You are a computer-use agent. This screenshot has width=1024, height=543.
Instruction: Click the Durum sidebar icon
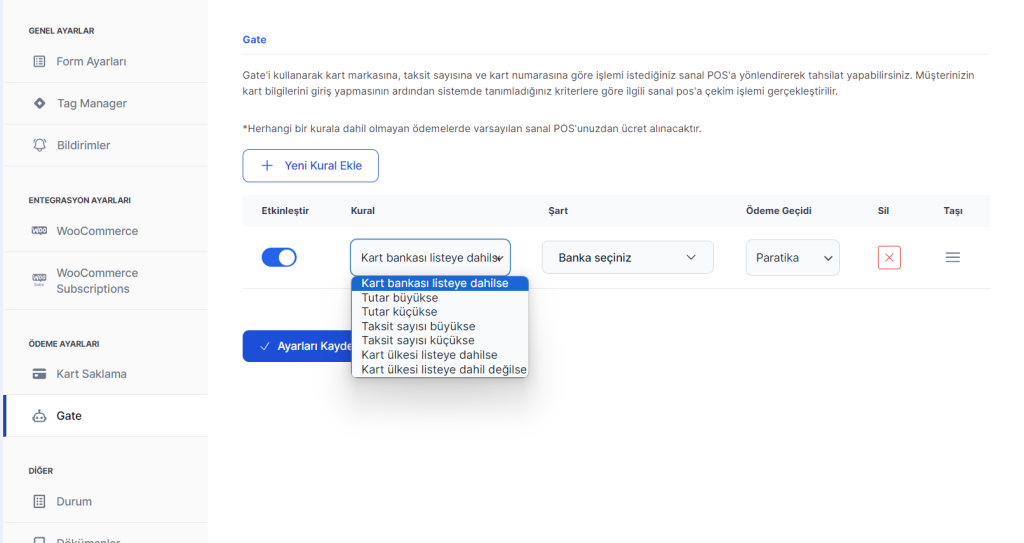(x=40, y=501)
